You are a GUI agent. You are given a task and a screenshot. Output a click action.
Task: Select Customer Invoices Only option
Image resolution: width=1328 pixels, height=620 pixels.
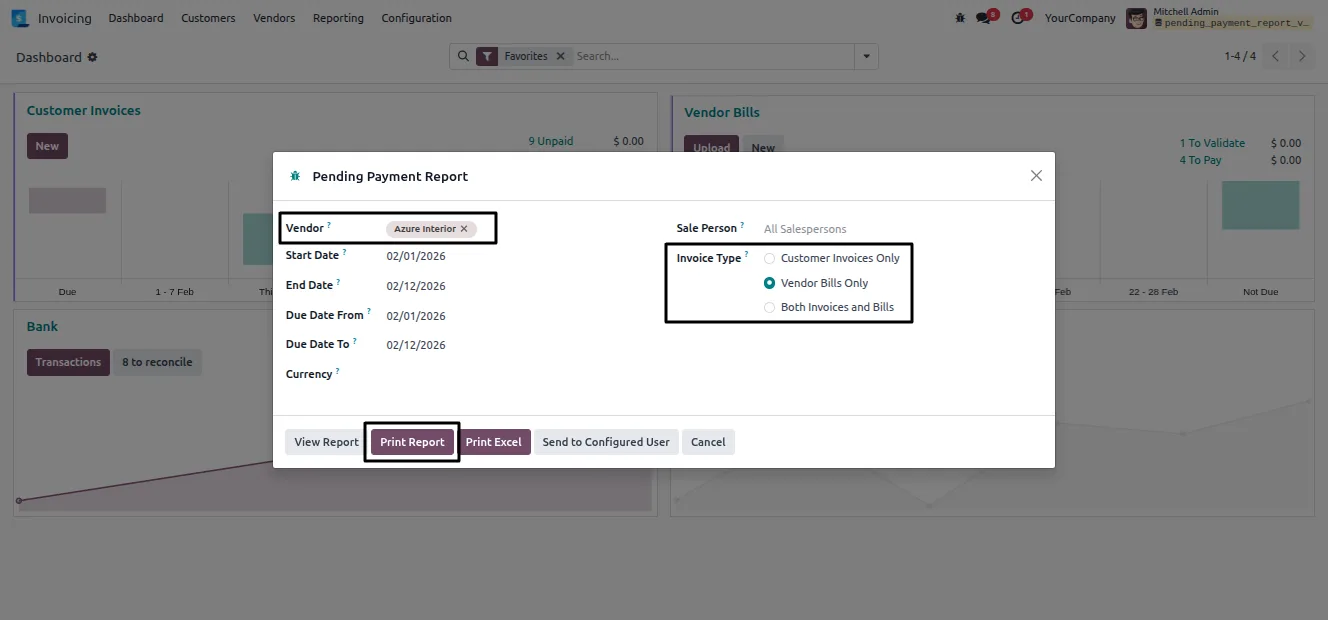[x=770, y=258]
